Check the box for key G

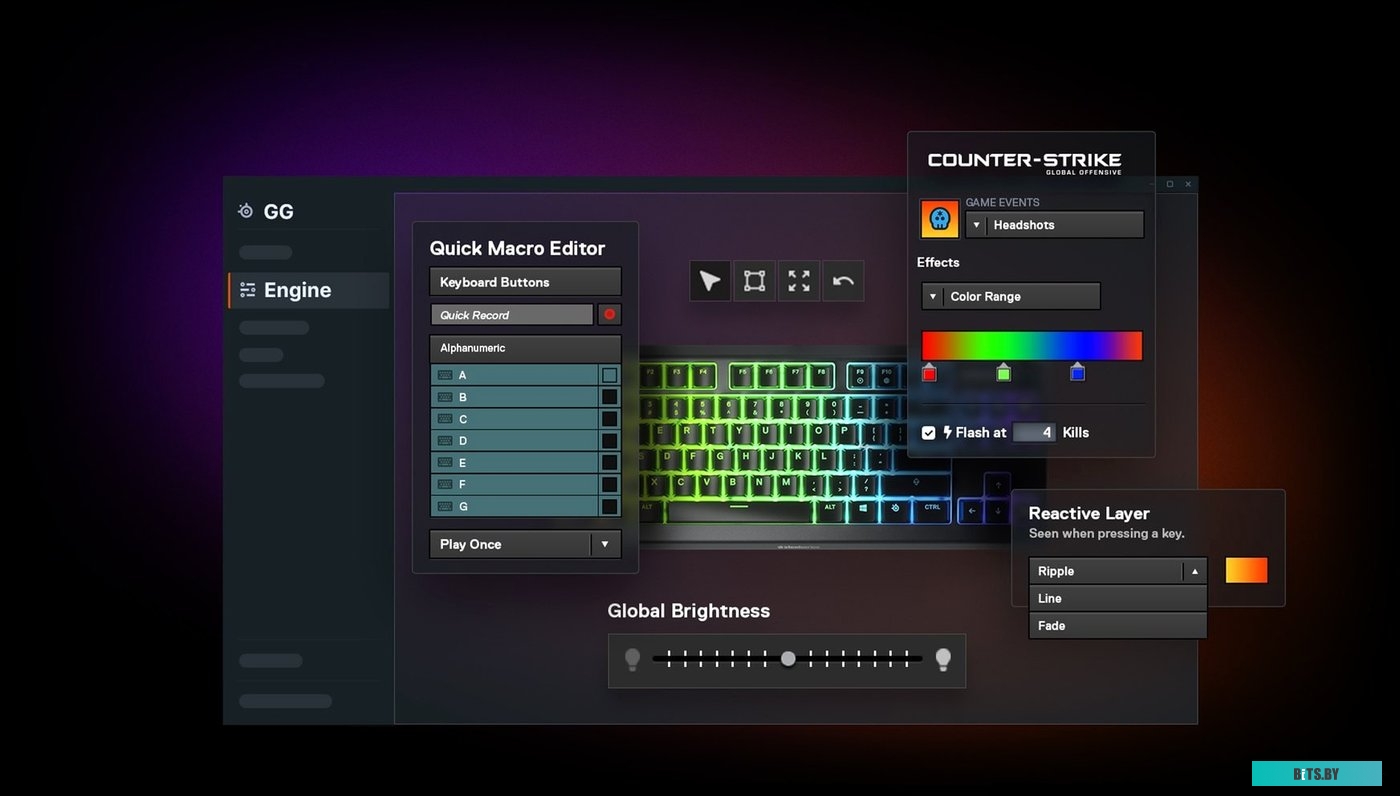coord(609,507)
